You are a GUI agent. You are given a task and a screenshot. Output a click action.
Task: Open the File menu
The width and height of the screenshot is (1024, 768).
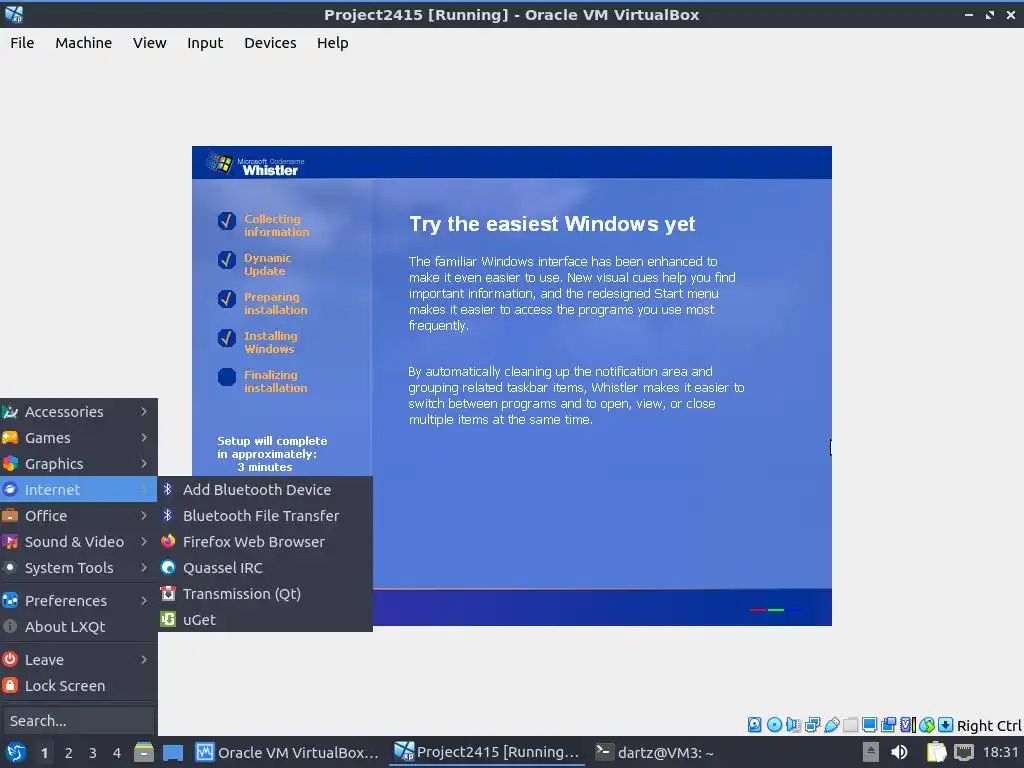click(x=22, y=42)
